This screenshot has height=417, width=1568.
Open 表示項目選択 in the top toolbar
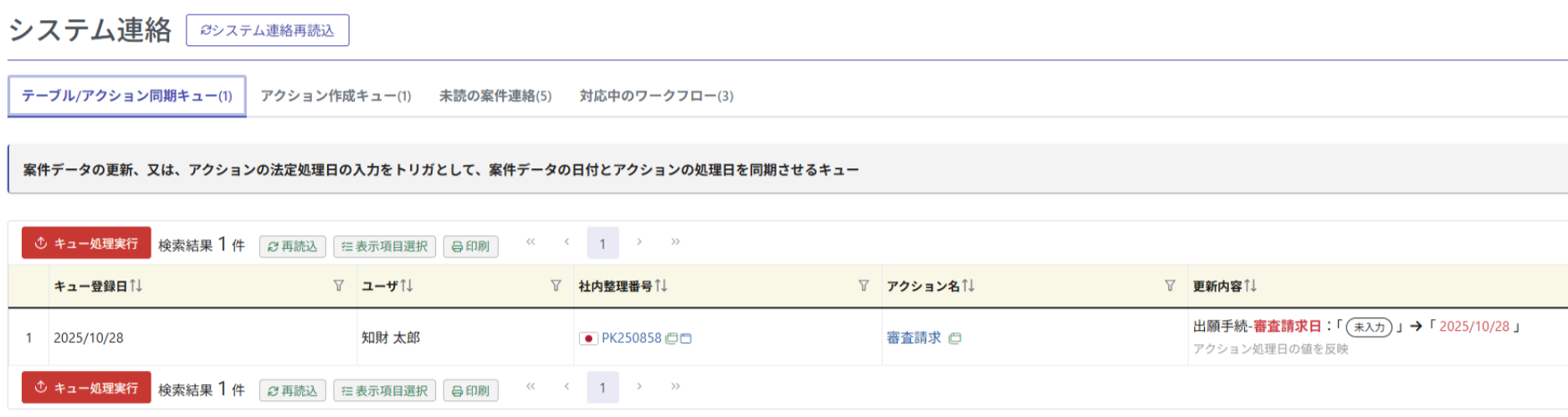(384, 246)
